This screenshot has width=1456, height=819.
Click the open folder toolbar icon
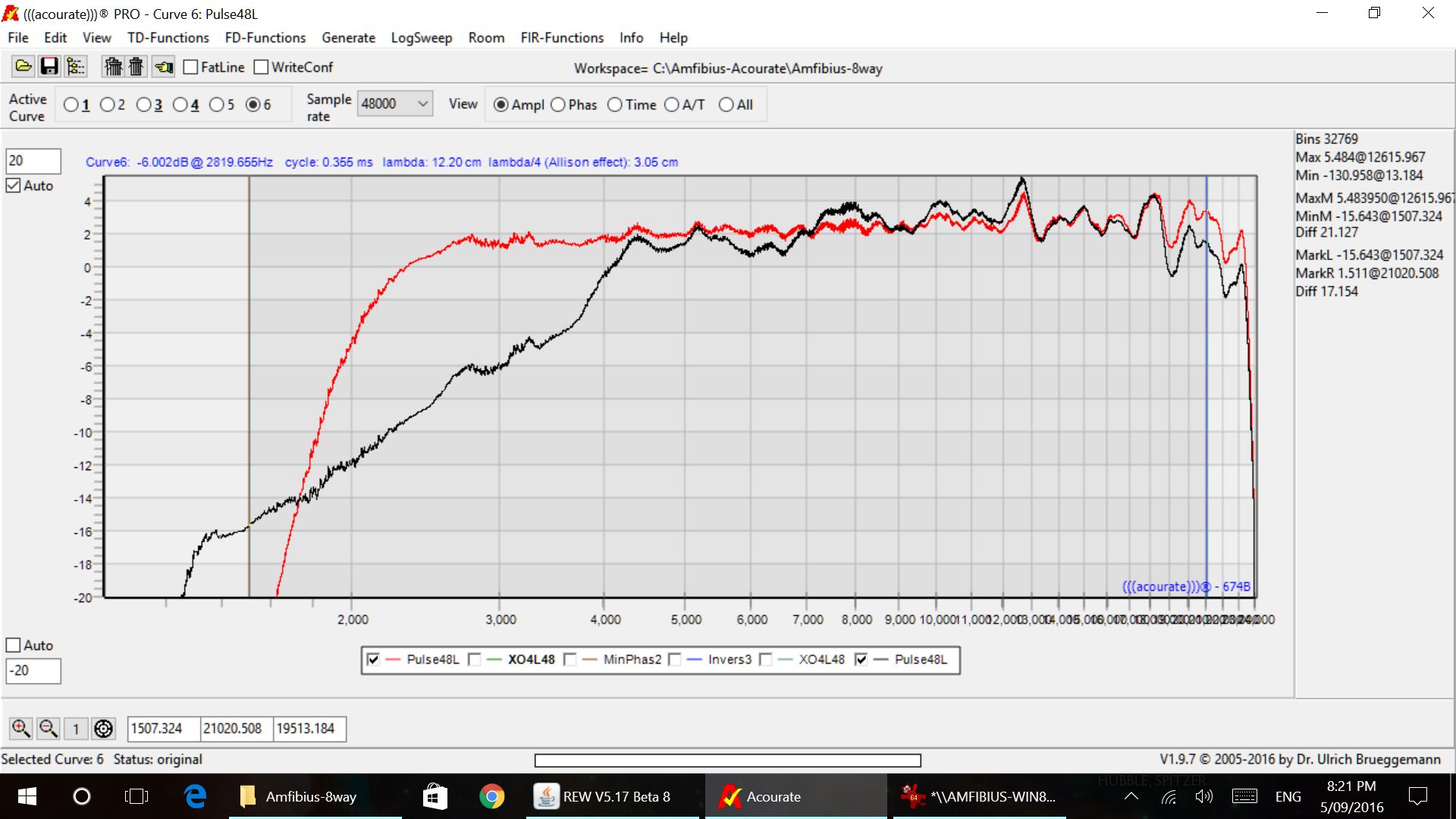coord(24,67)
